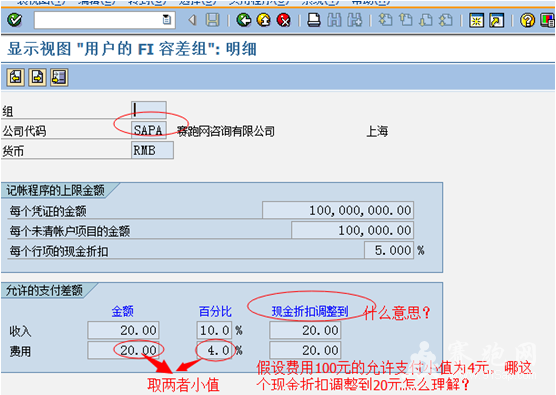Viewport: 556px width, 395px height.
Task: Click the 组 (group) input field
Action: 149,110
